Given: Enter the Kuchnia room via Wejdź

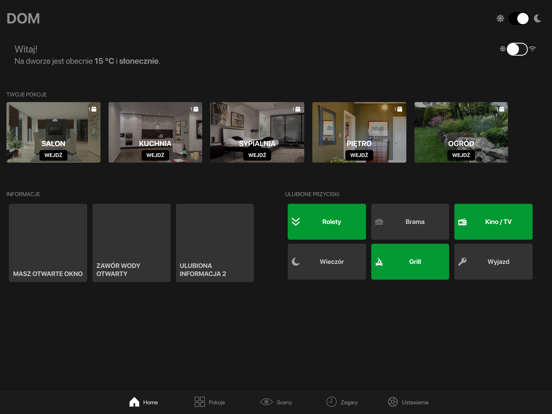Looking at the screenshot, I should coord(155,155).
